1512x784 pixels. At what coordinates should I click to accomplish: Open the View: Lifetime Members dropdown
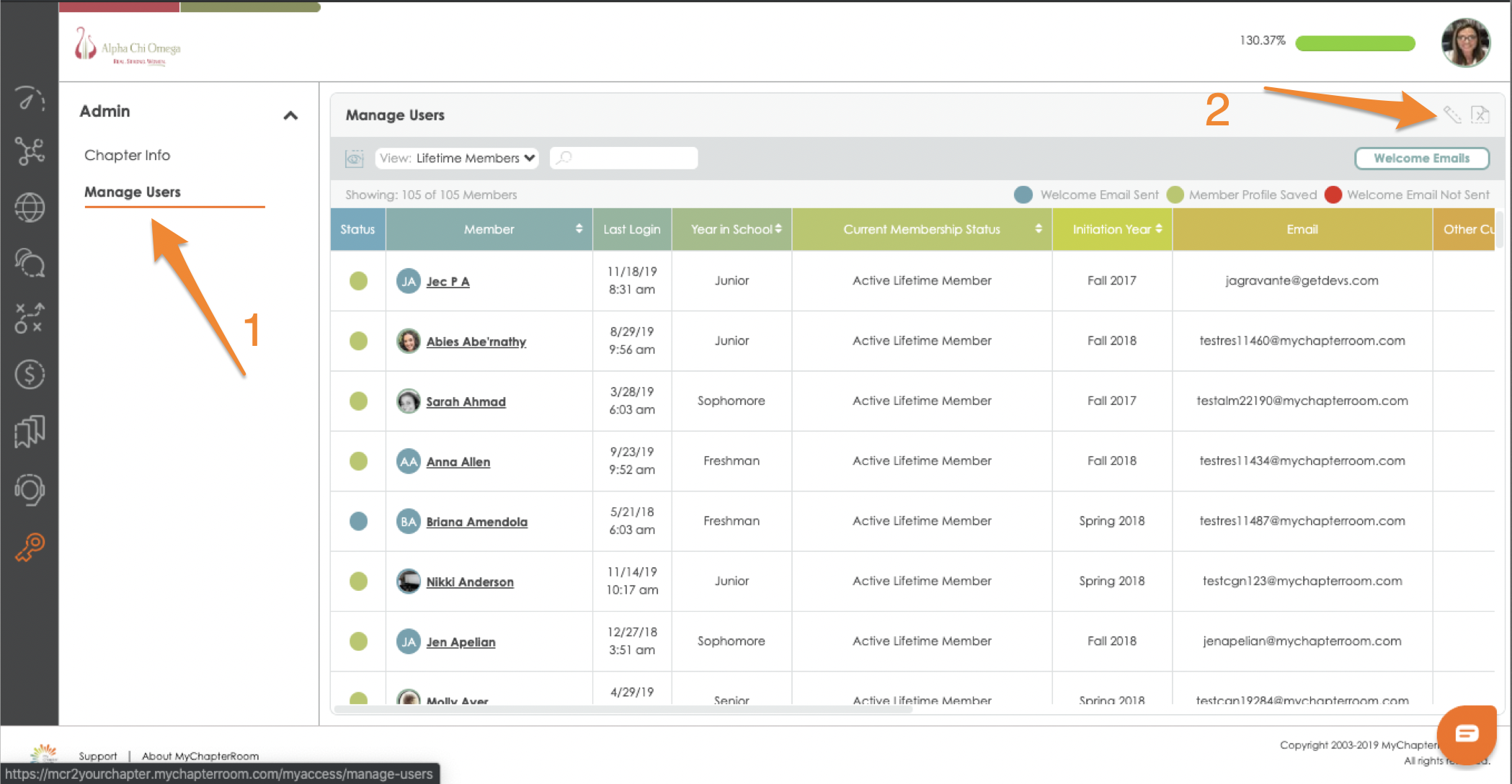click(x=457, y=159)
